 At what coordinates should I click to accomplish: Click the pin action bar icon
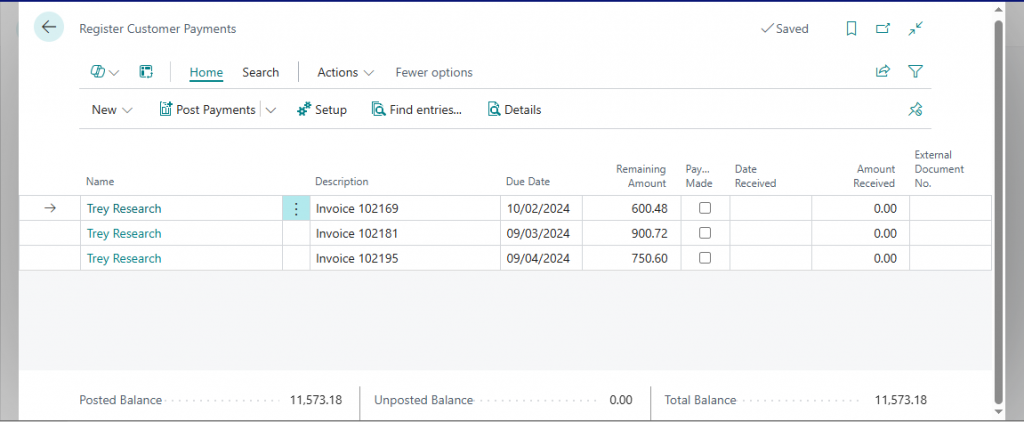(915, 110)
